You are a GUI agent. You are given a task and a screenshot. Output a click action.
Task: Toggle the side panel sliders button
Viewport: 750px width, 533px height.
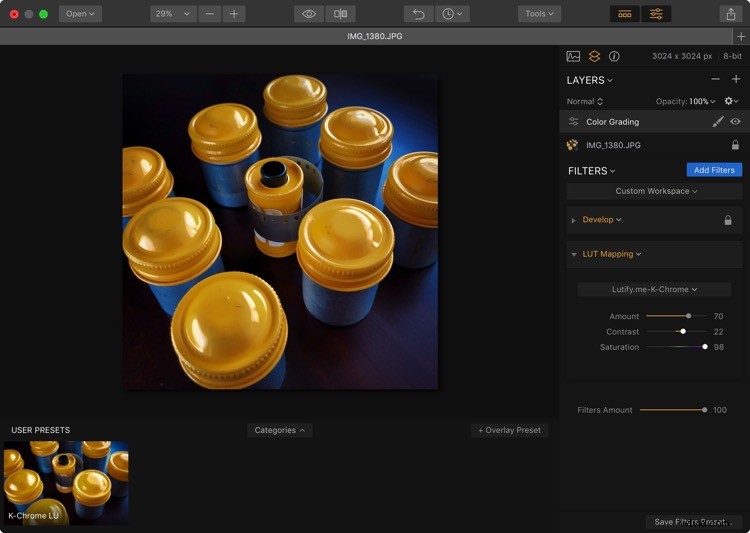pos(656,14)
